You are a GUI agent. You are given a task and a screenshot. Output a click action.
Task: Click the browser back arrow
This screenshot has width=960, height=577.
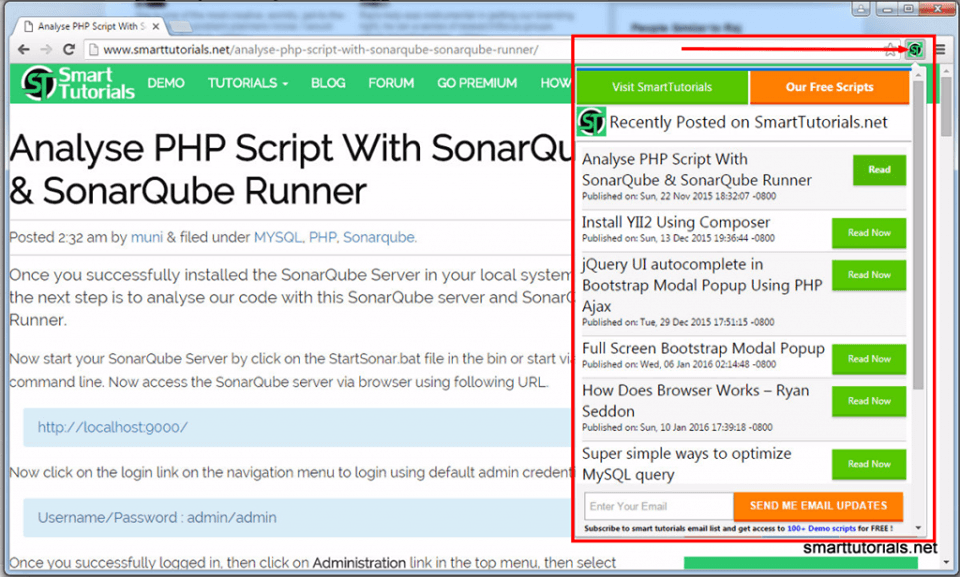tap(23, 50)
